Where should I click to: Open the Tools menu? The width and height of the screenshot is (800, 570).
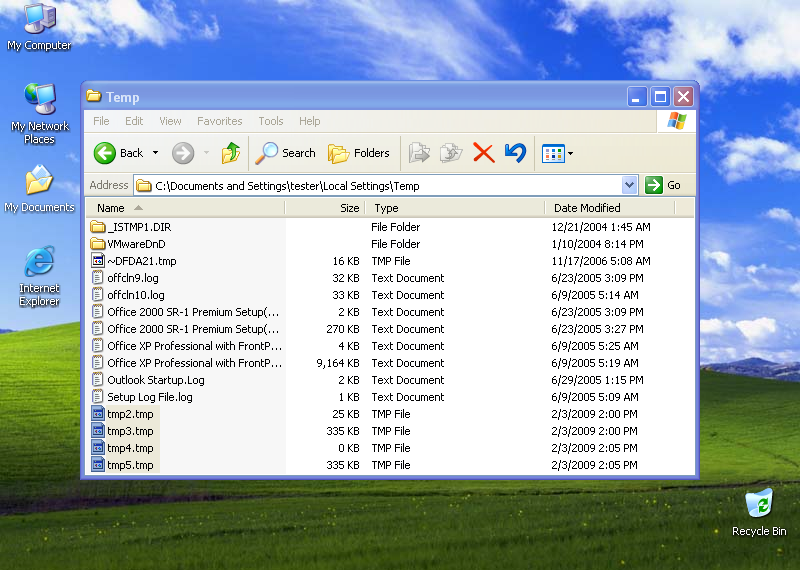click(x=270, y=121)
